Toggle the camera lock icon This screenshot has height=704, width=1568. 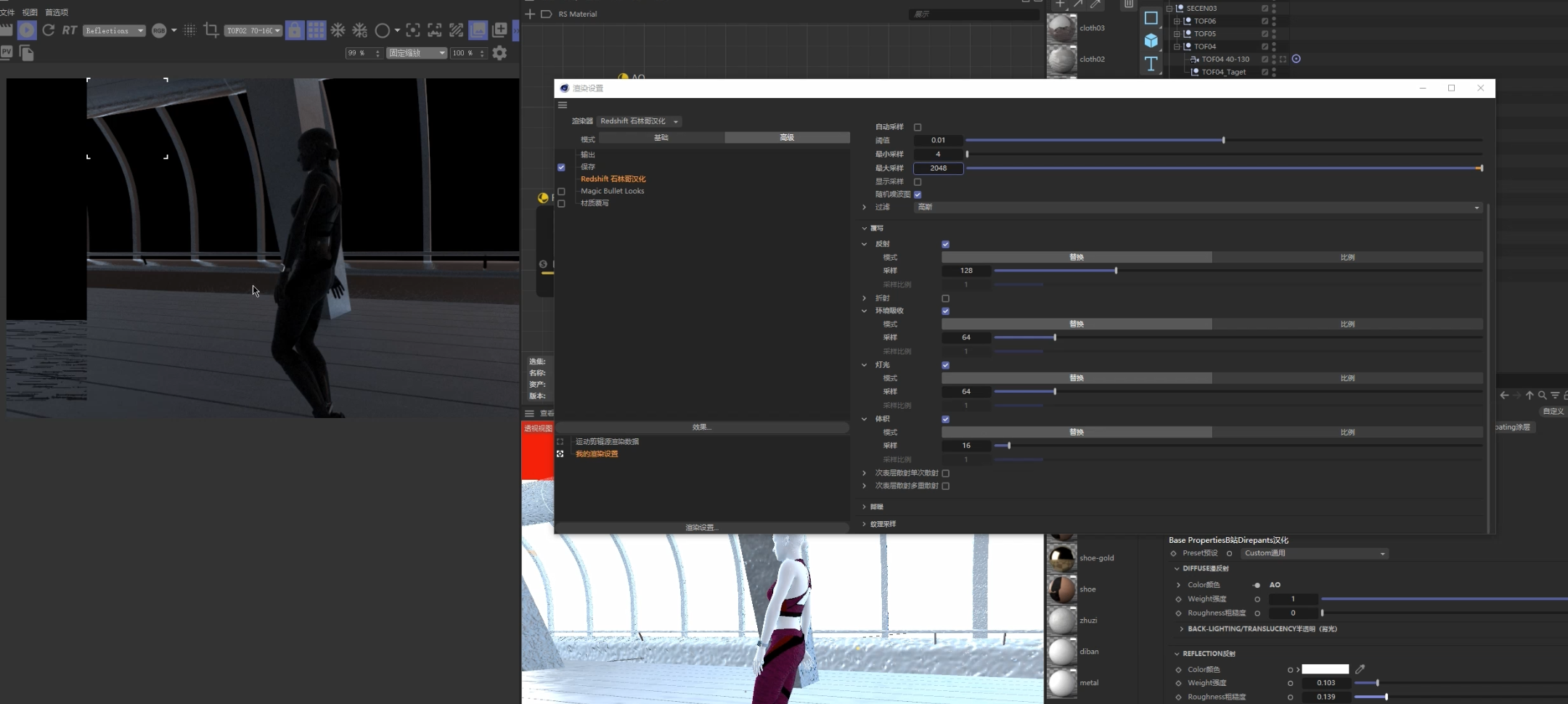[x=295, y=30]
